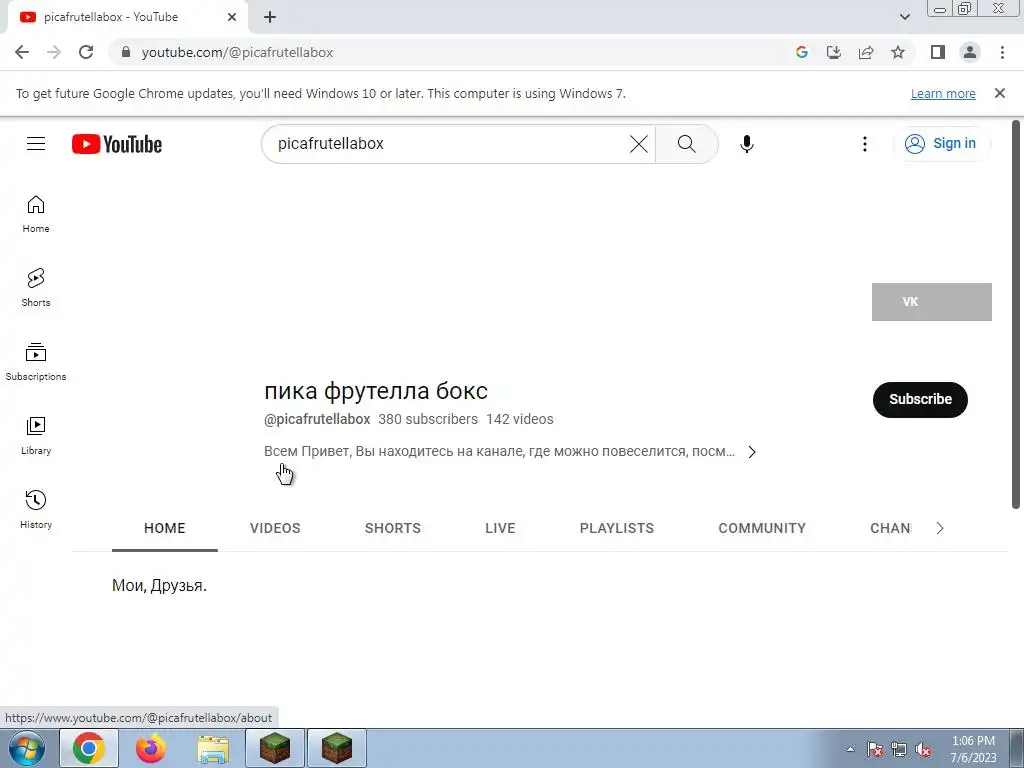Screen dimensions: 1024x768
Task: Switch to the PLAYLISTS channel tab
Action: [616, 528]
